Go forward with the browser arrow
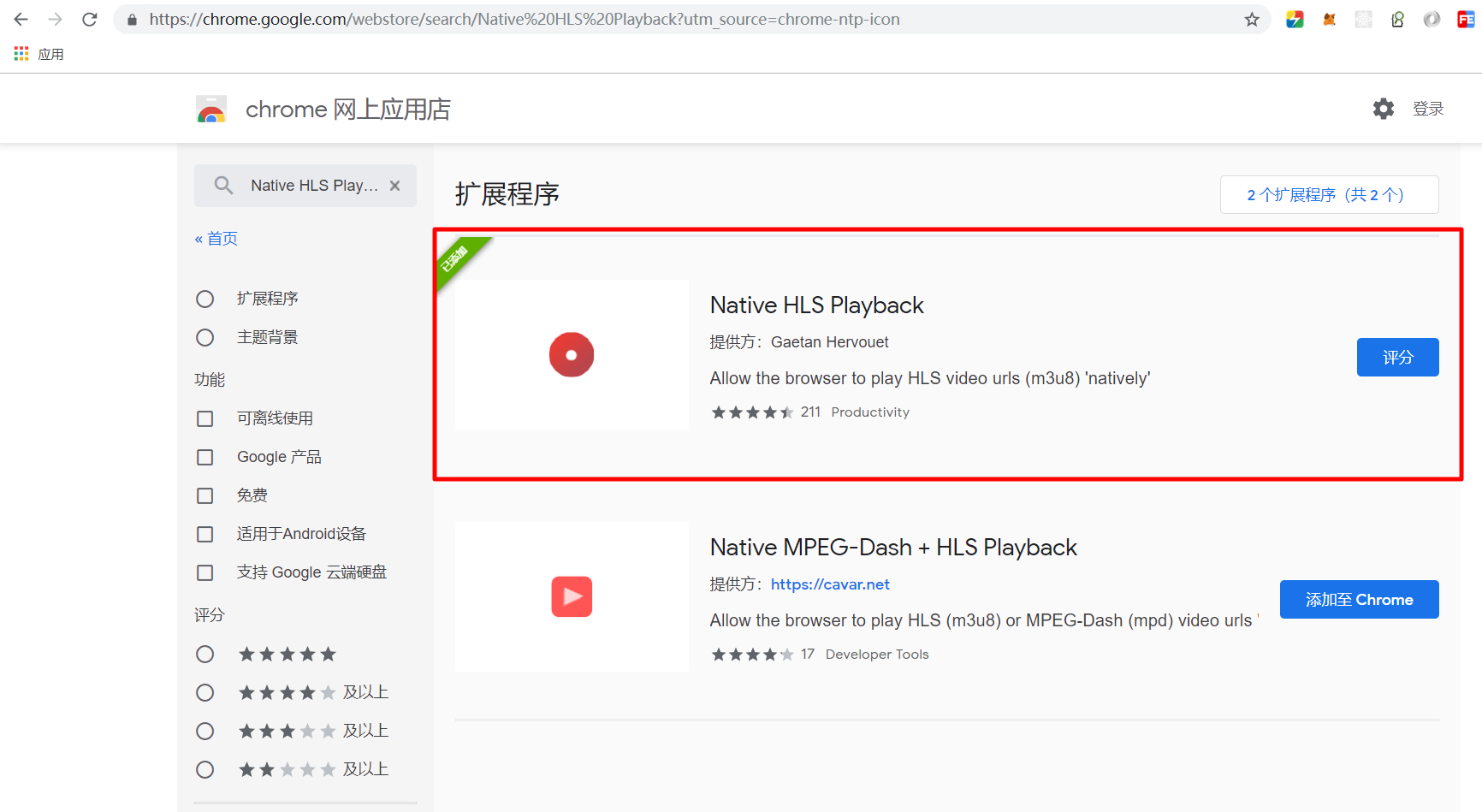This screenshot has width=1482, height=812. 56,19
